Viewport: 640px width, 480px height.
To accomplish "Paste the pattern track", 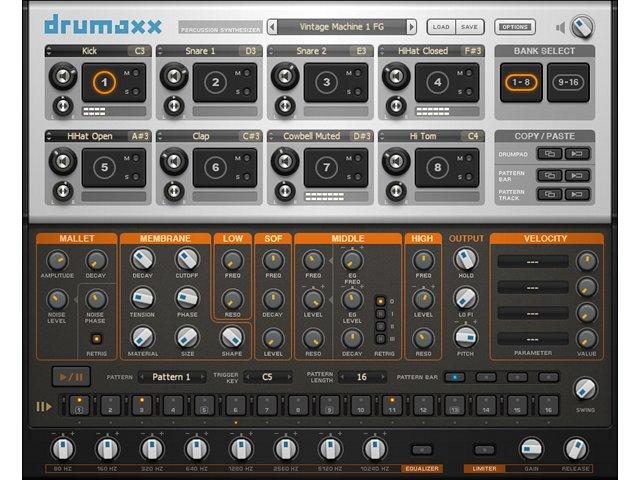I will pyautogui.click(x=577, y=194).
